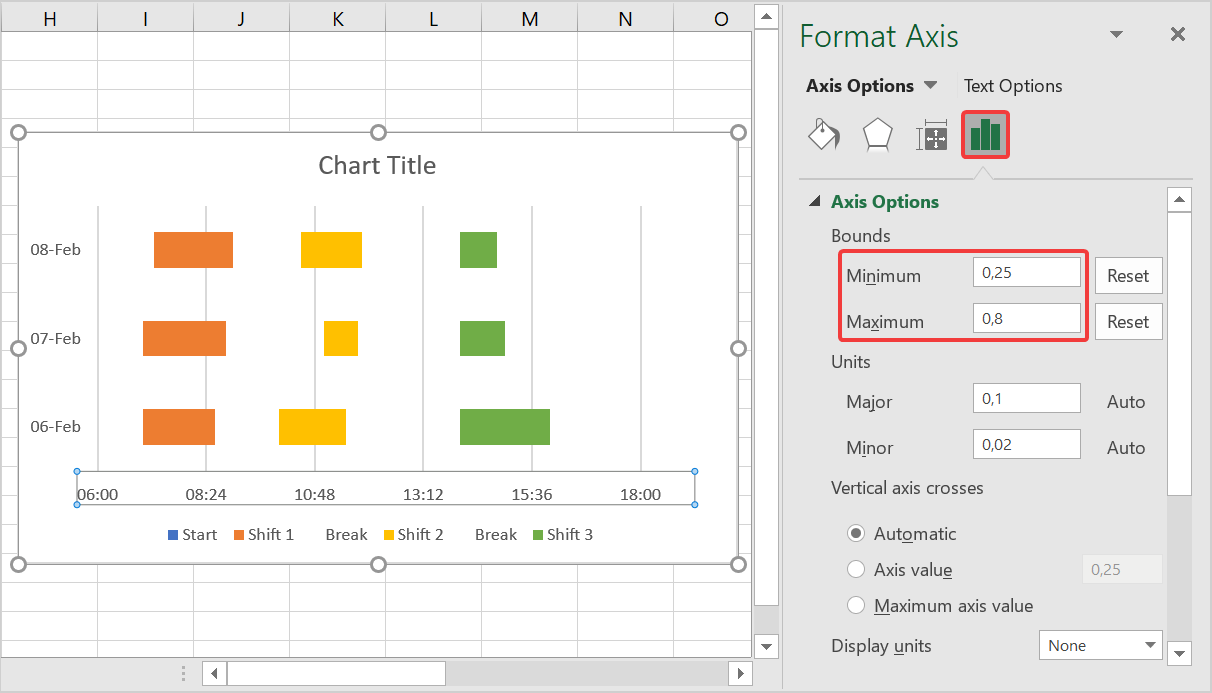
Task: Click the 06-Feb axis label
Action: (x=55, y=427)
